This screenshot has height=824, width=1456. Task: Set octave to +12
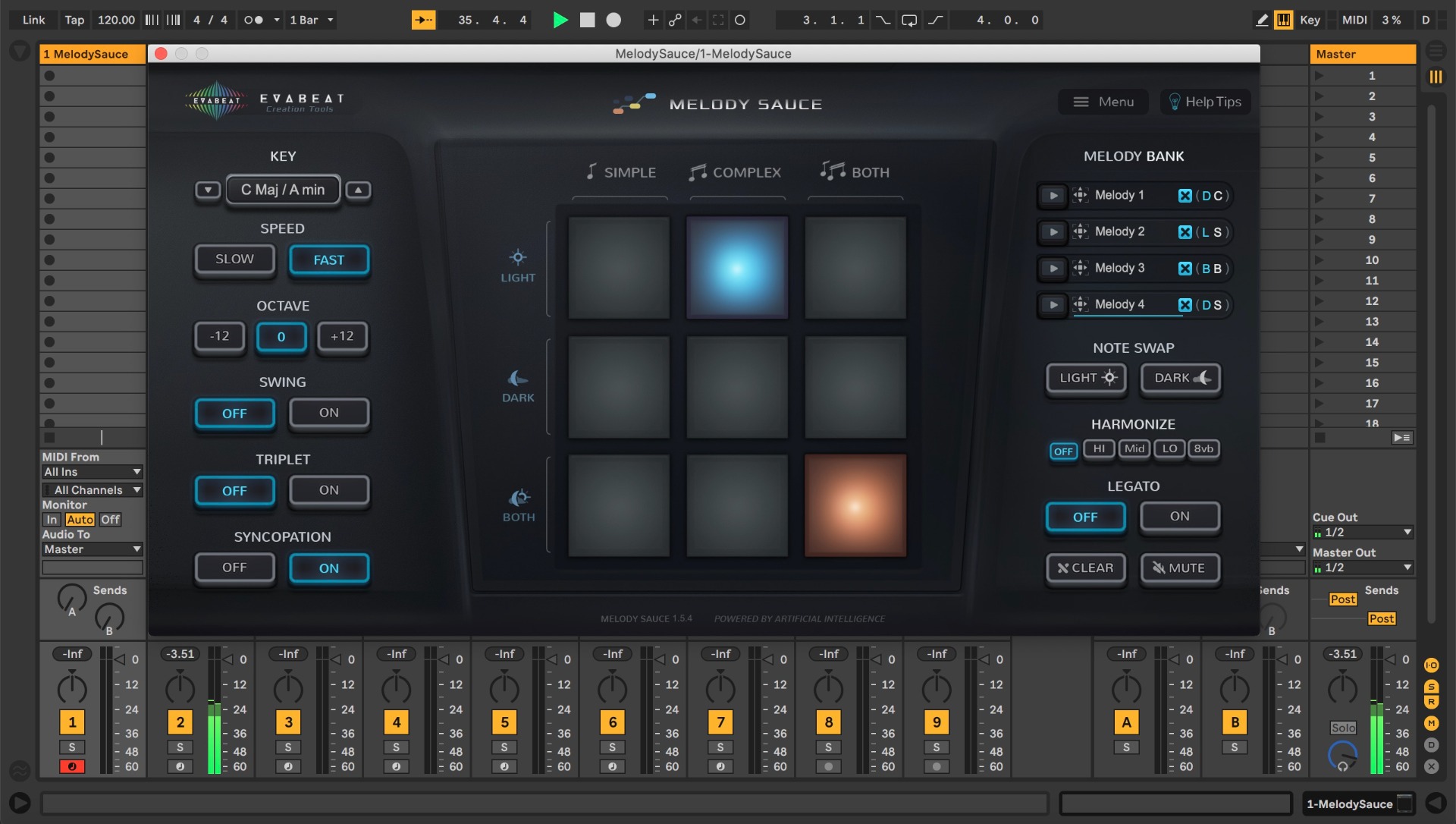[342, 336]
